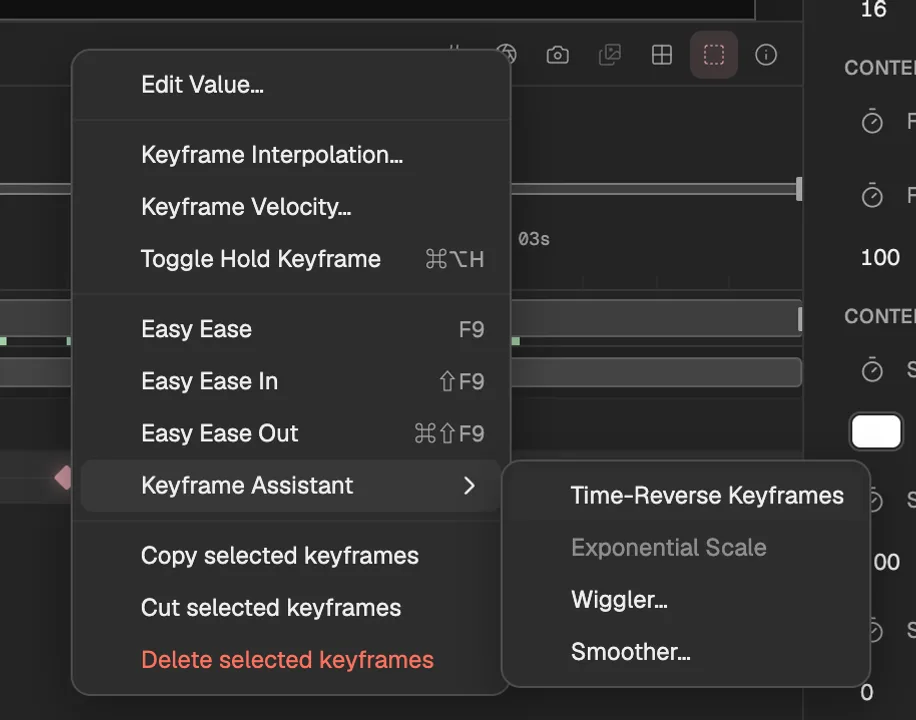Toggle the stopwatch above the white swatch

[872, 370]
